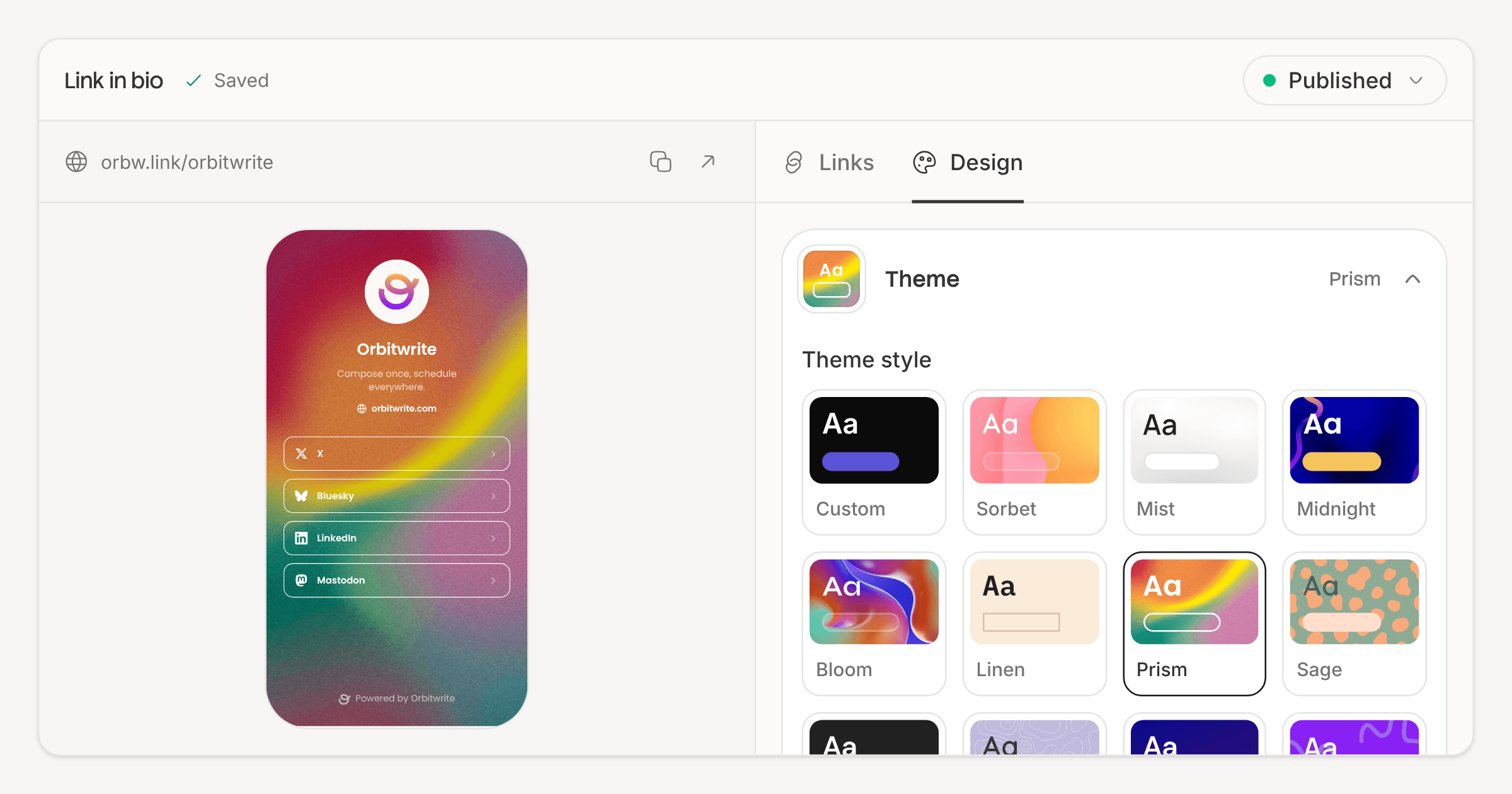Click Powered by Orbitwrite footer link

pyautogui.click(x=397, y=698)
